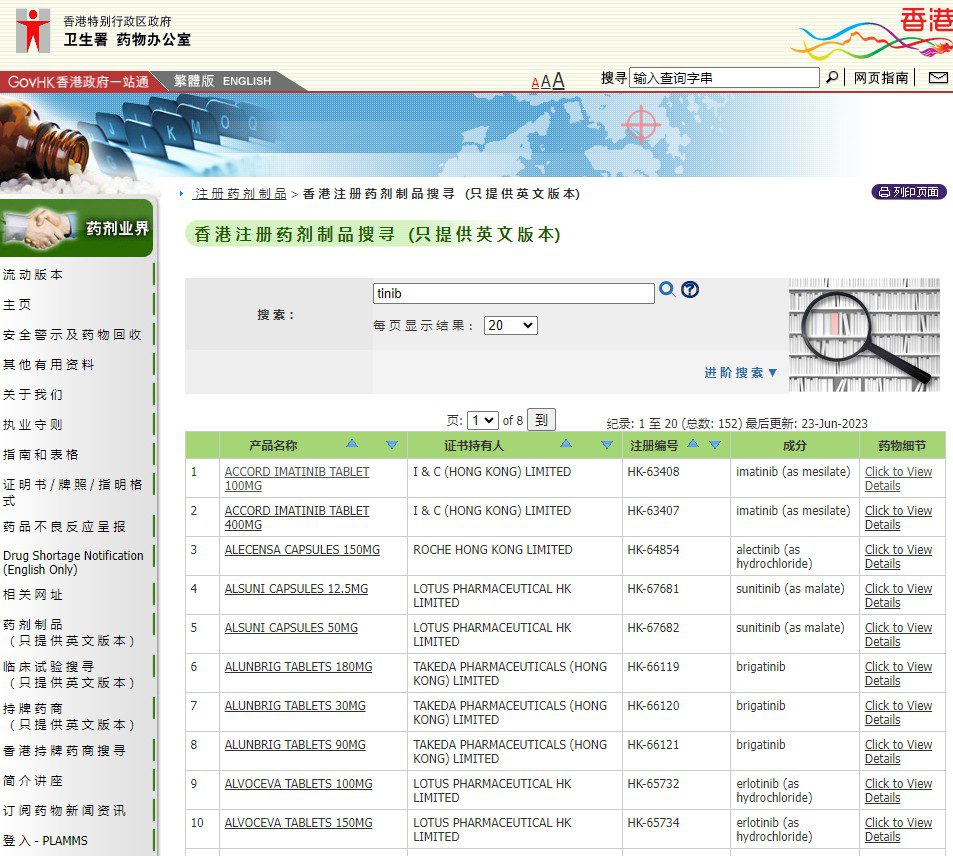Viewport: 953px width, 856px height.
Task: Open 安全警示及药物回收 sidebar item
Action: pos(72,334)
